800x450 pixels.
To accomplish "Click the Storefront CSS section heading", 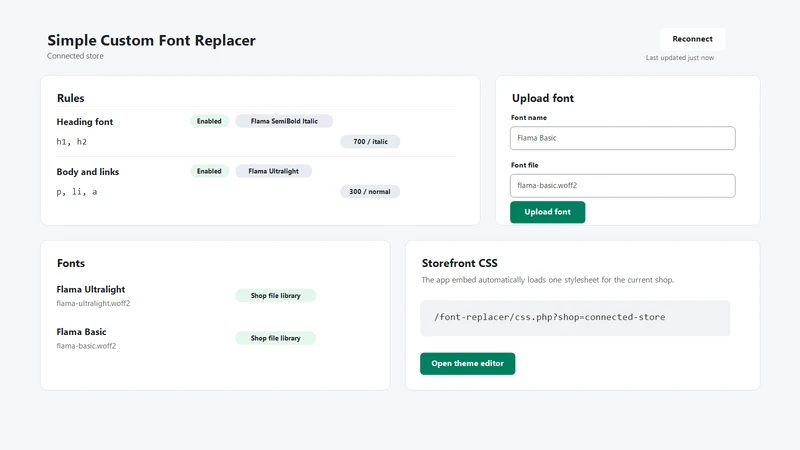I will (x=460, y=263).
